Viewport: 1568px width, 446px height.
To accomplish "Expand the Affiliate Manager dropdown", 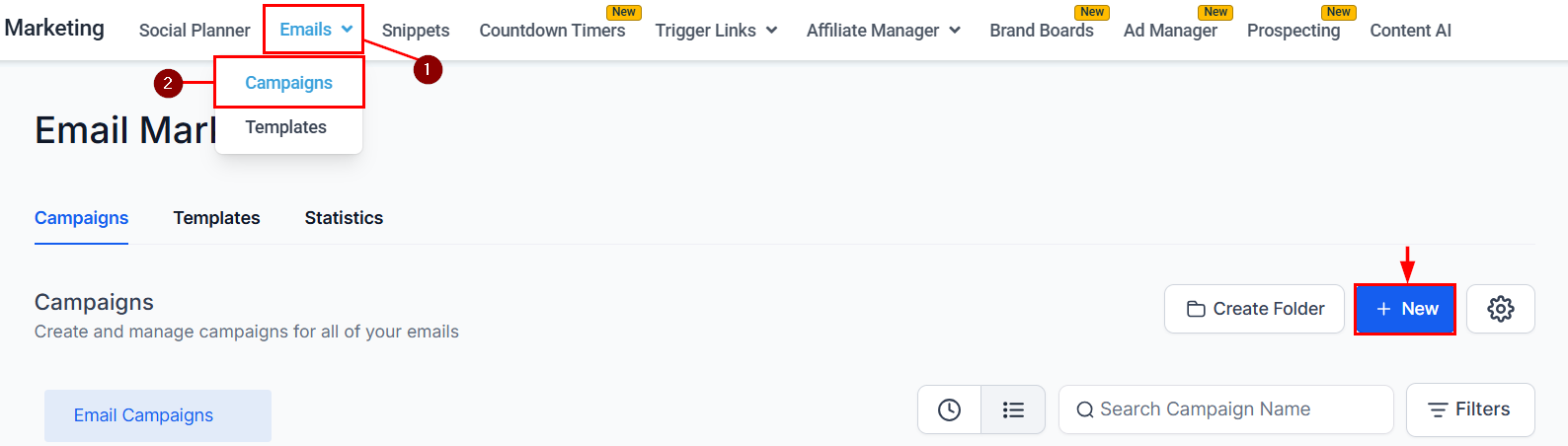I will click(883, 31).
